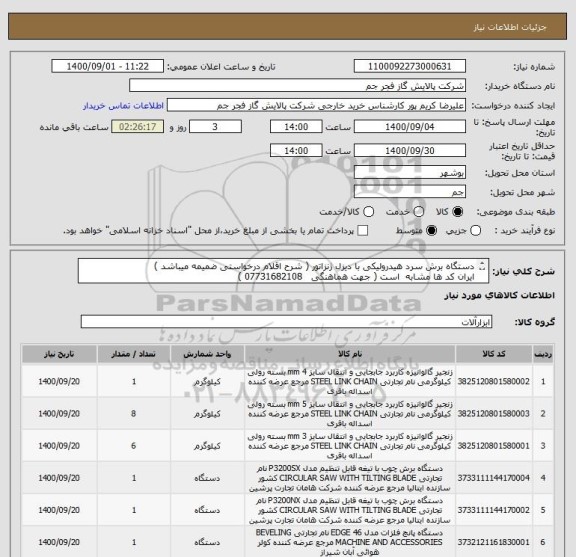Select the متوسط purchase type radio
The width and height of the screenshot is (576, 557).
[x=431, y=231]
